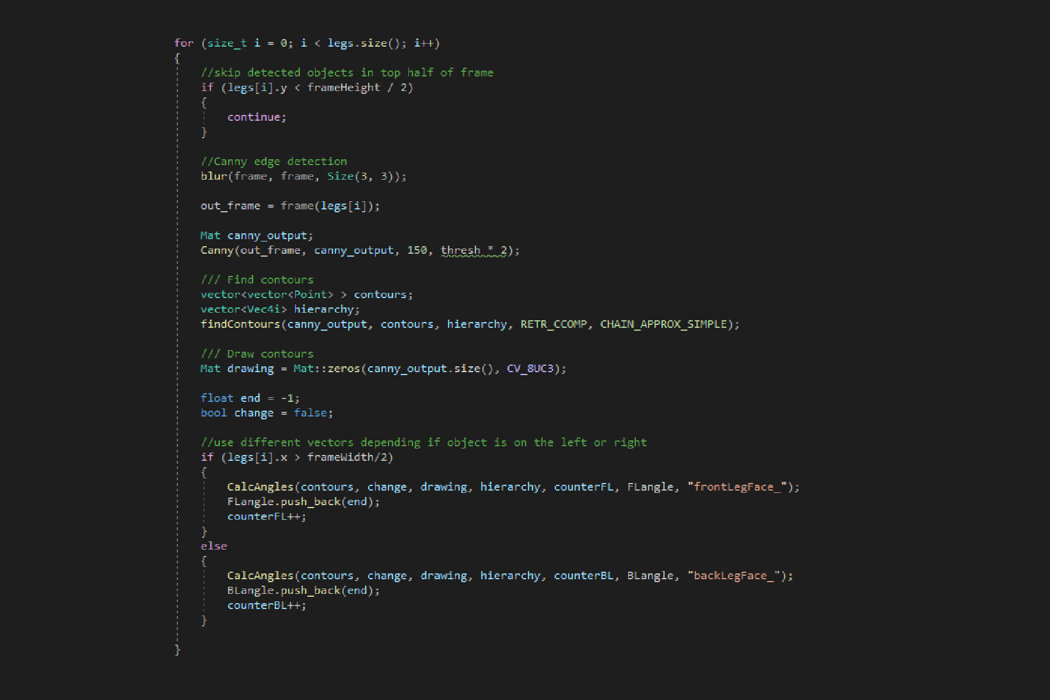This screenshot has width=1050, height=700.
Task: Click the squiggly-underlined "thresh * 2" expression
Action: point(473,250)
